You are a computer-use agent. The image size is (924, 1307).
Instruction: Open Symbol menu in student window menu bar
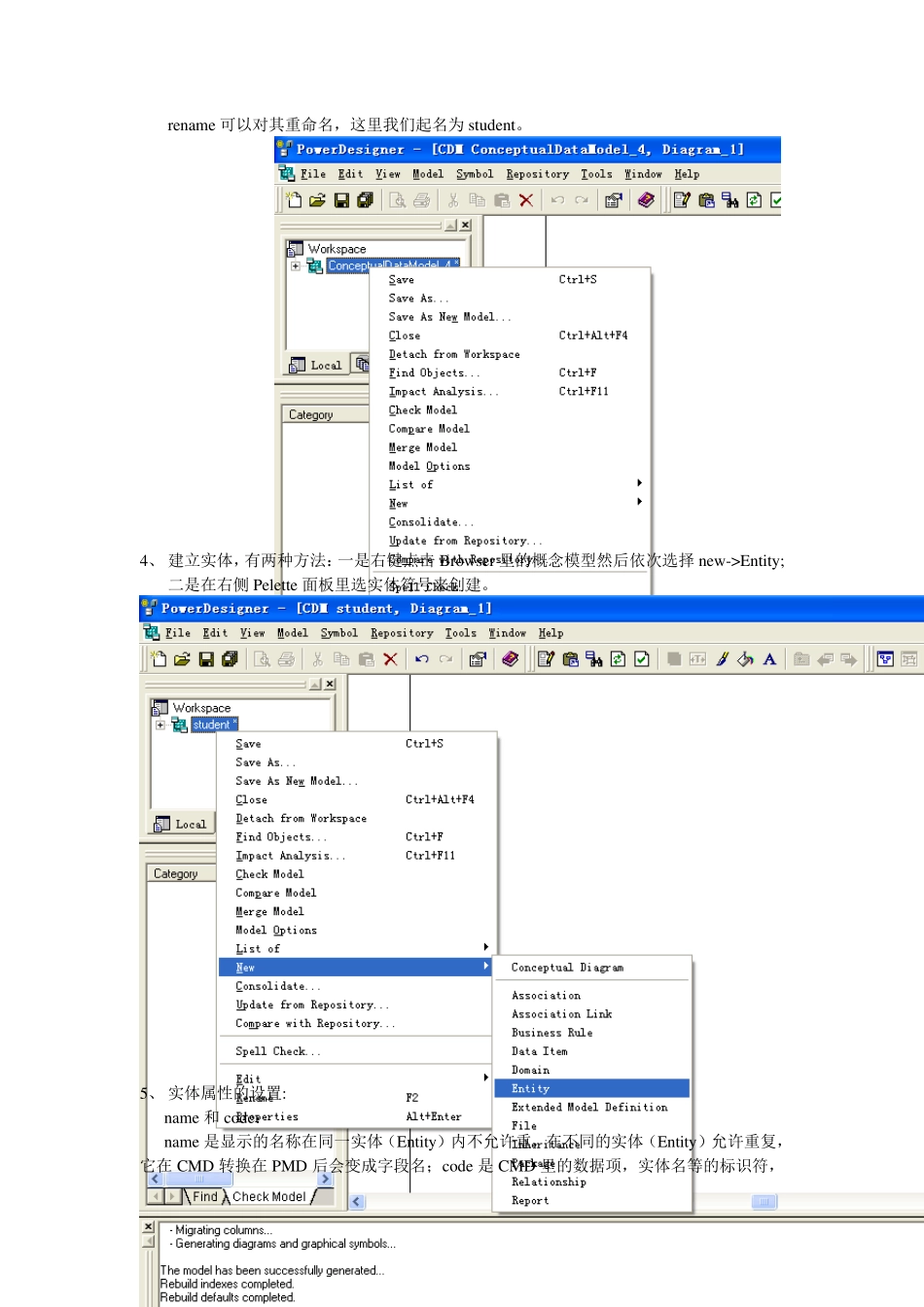(x=339, y=633)
